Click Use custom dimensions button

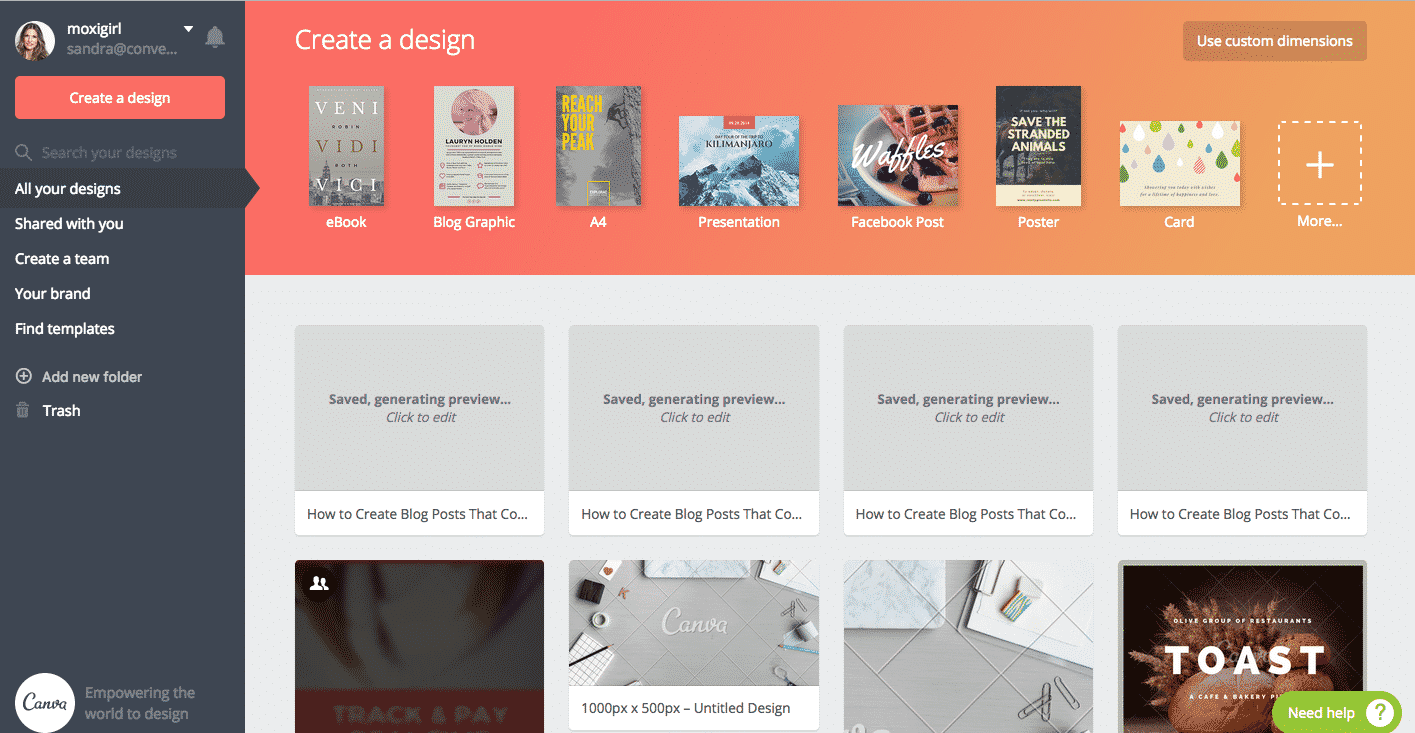click(1274, 41)
